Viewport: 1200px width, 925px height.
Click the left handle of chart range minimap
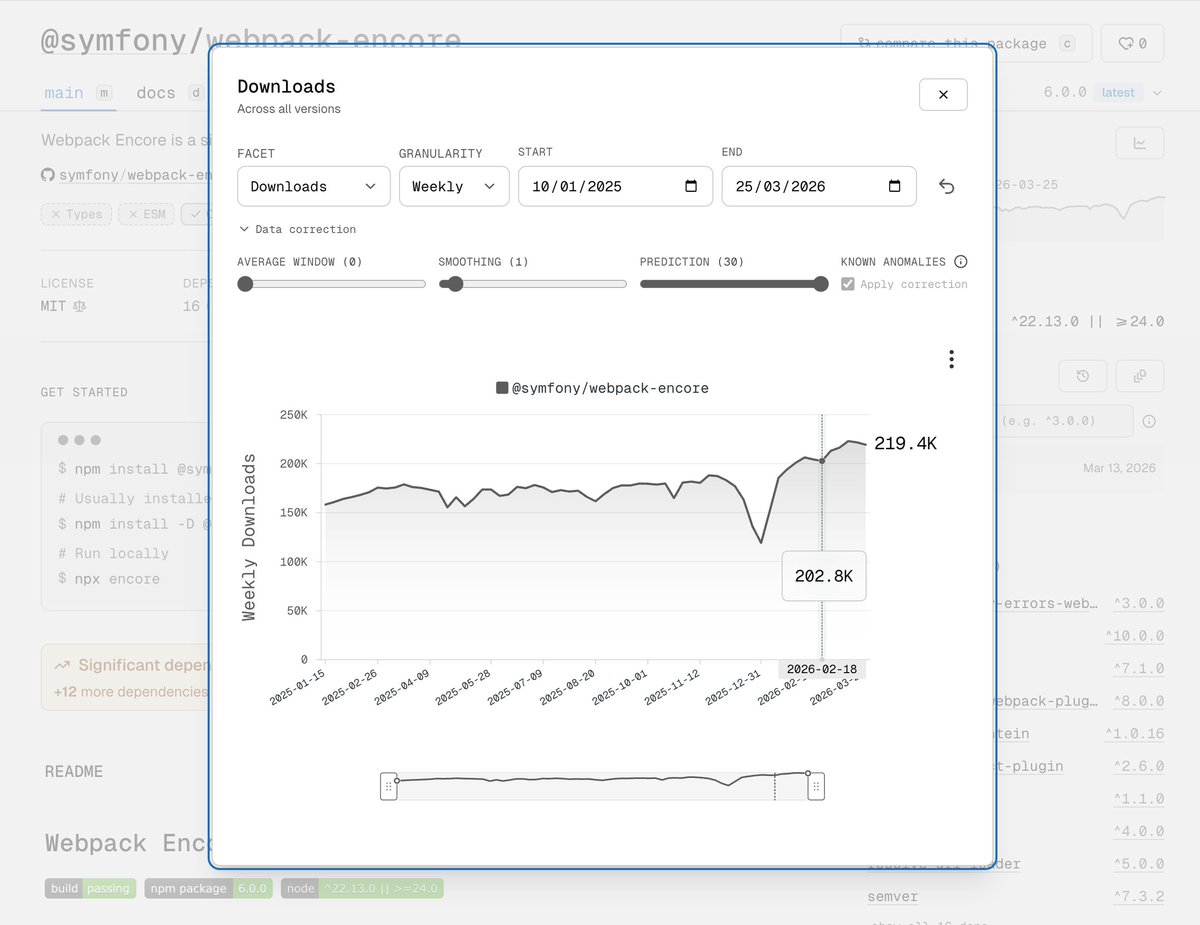(x=389, y=786)
